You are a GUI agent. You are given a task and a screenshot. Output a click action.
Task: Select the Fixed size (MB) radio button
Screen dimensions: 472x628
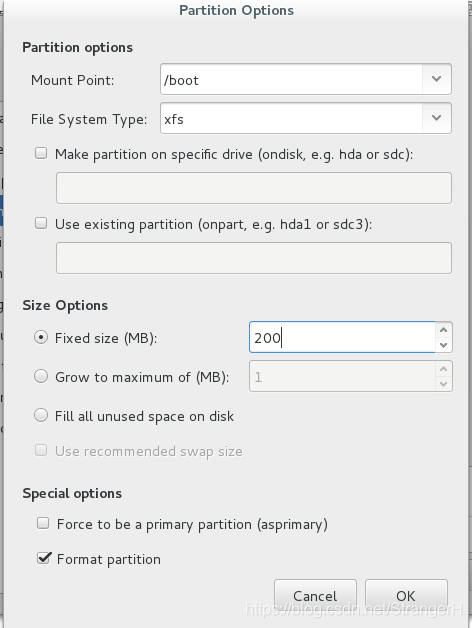pyautogui.click(x=41, y=337)
